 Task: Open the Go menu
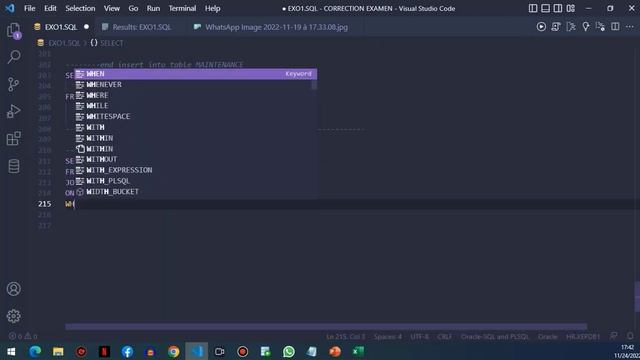coord(133,8)
